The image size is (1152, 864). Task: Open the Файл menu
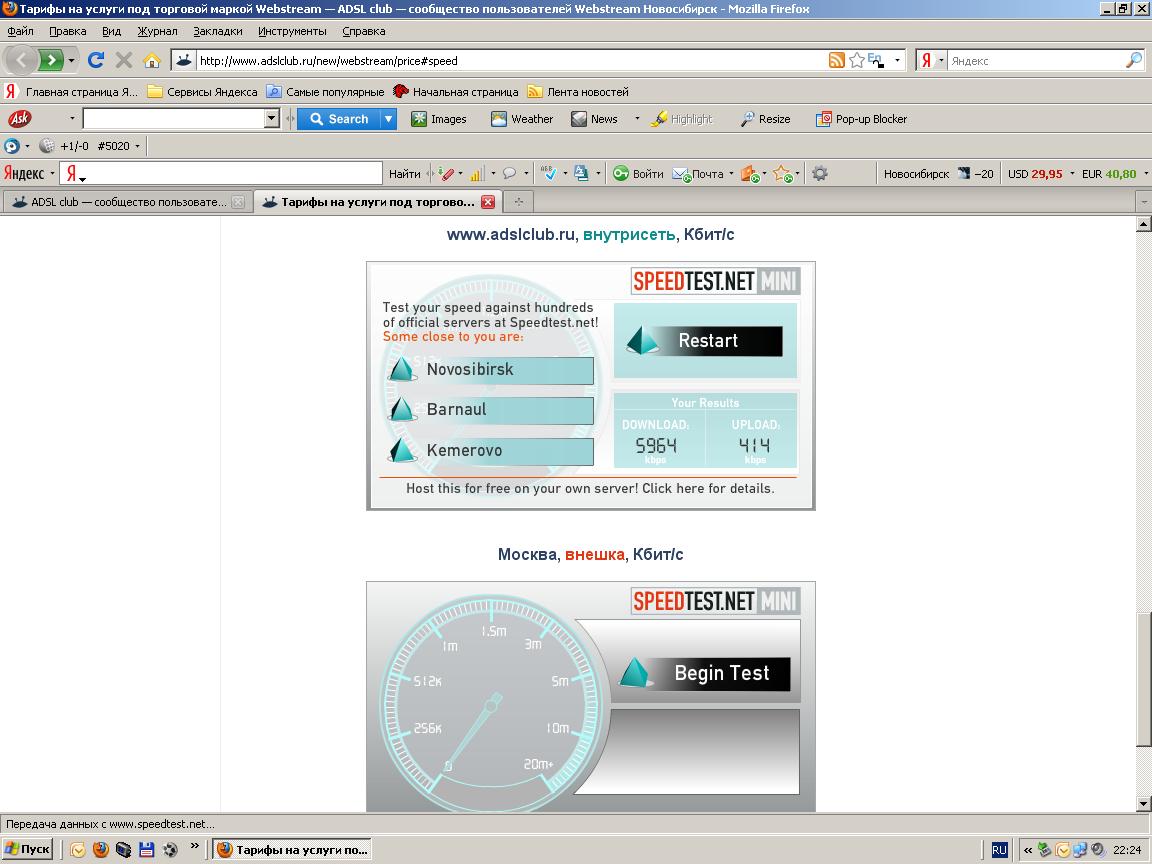click(21, 31)
